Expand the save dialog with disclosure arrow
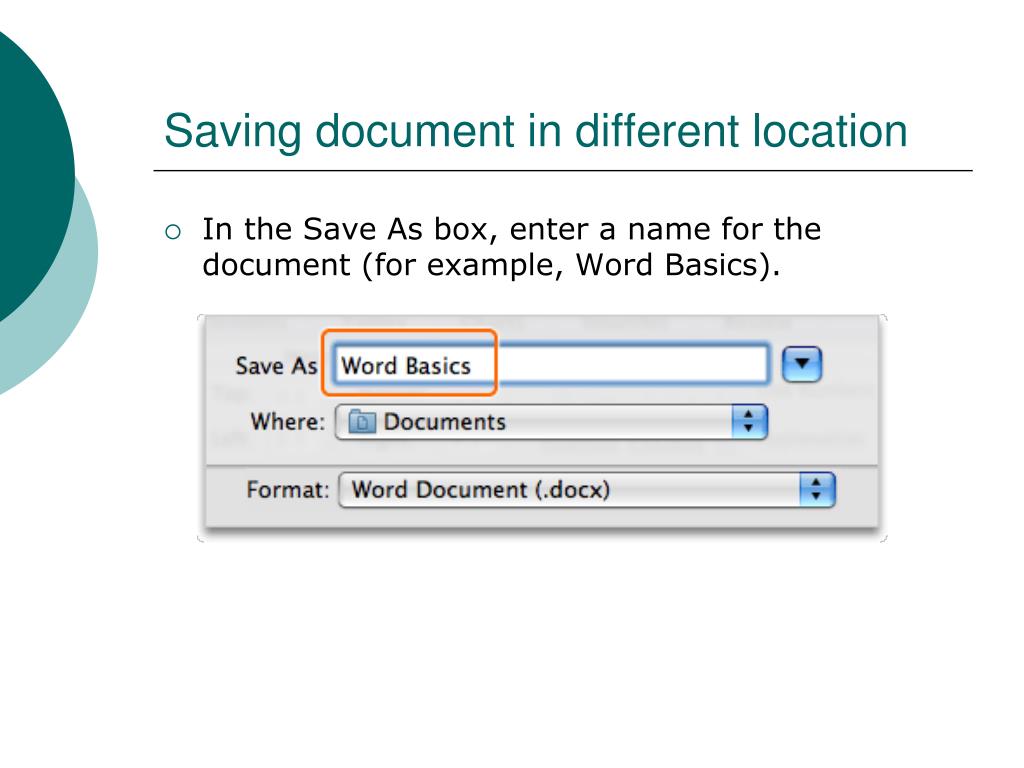Viewport: 1024px width, 768px height. click(x=801, y=364)
